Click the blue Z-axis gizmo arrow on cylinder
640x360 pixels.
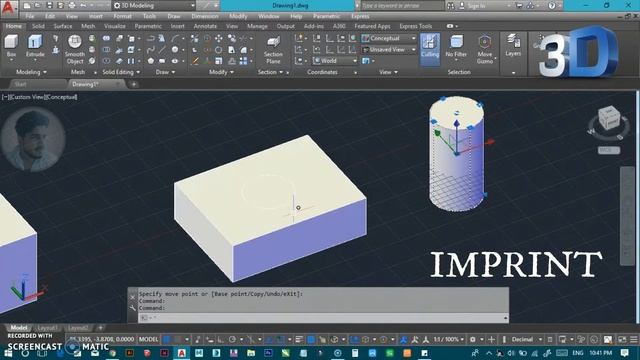[x=457, y=124]
